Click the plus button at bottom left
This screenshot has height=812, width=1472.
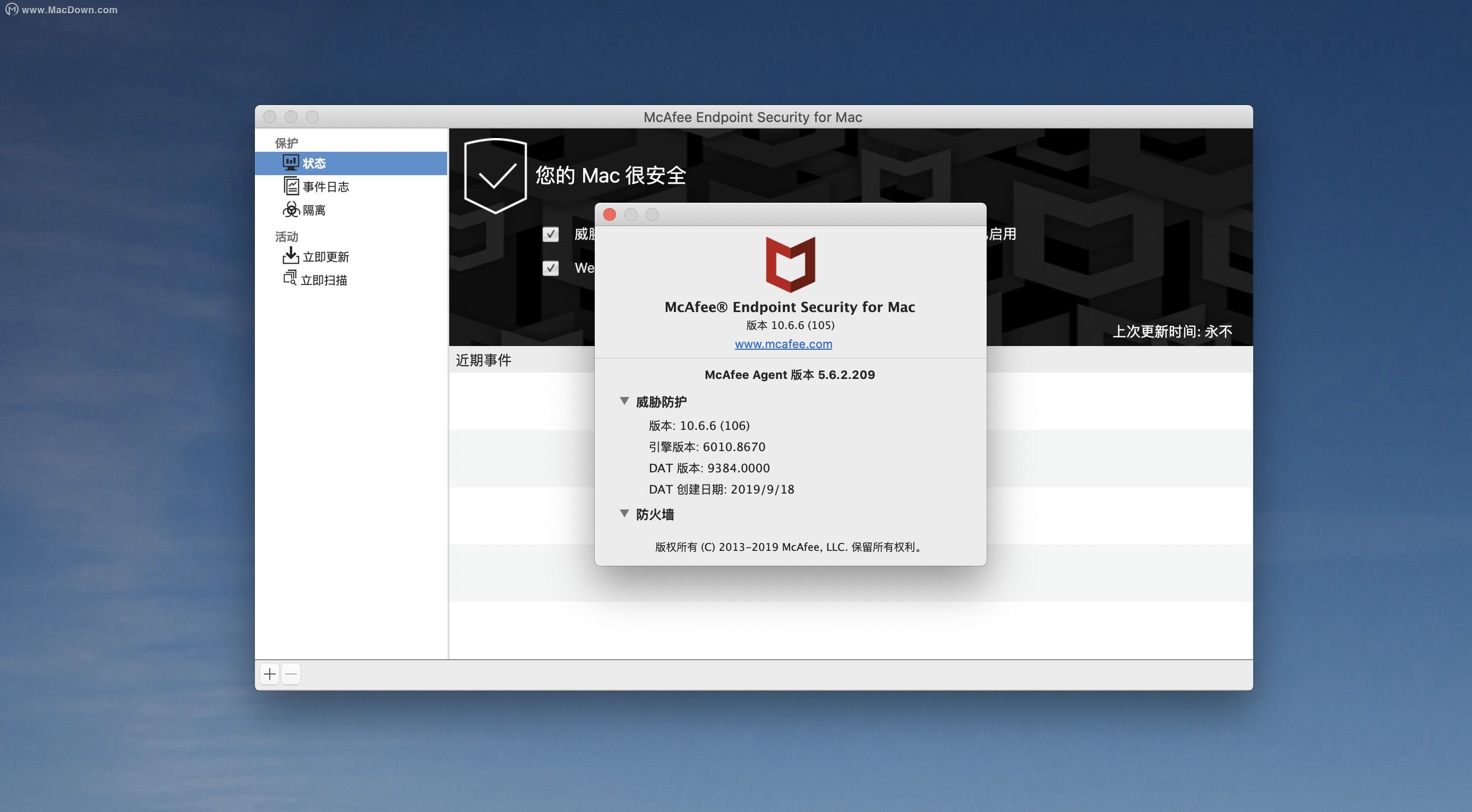[270, 675]
